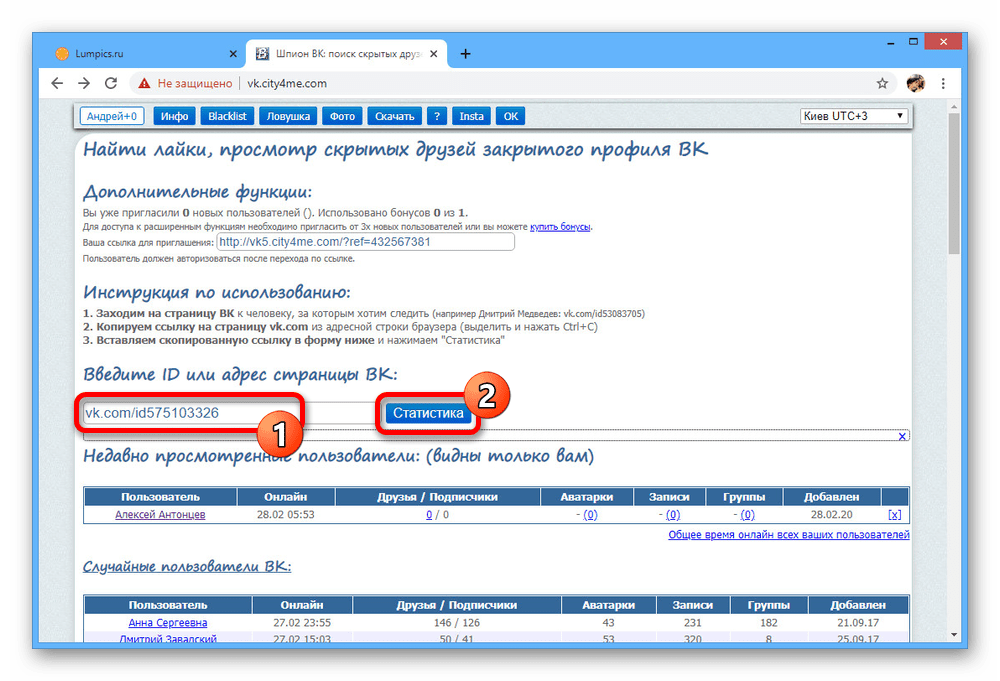Minimize the Chrome window
The height and width of the screenshot is (681, 1000).
(x=890, y=42)
